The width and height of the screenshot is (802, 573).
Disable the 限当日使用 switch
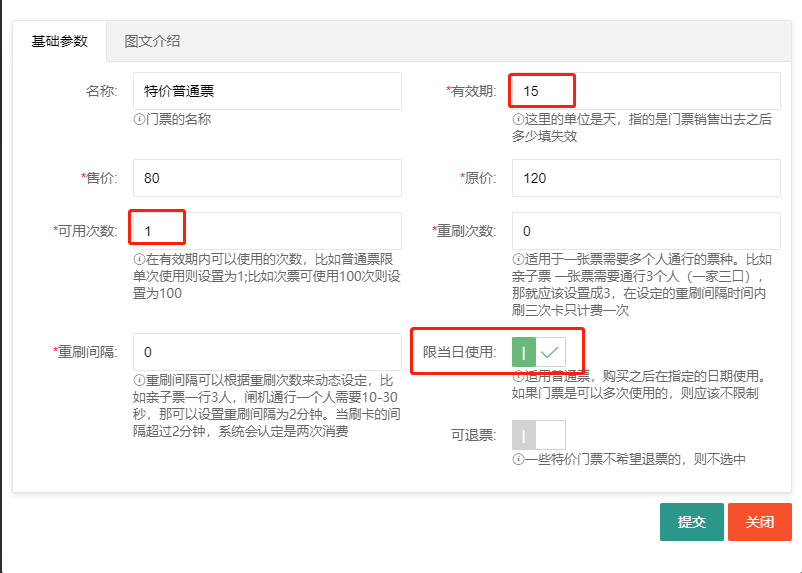click(539, 353)
